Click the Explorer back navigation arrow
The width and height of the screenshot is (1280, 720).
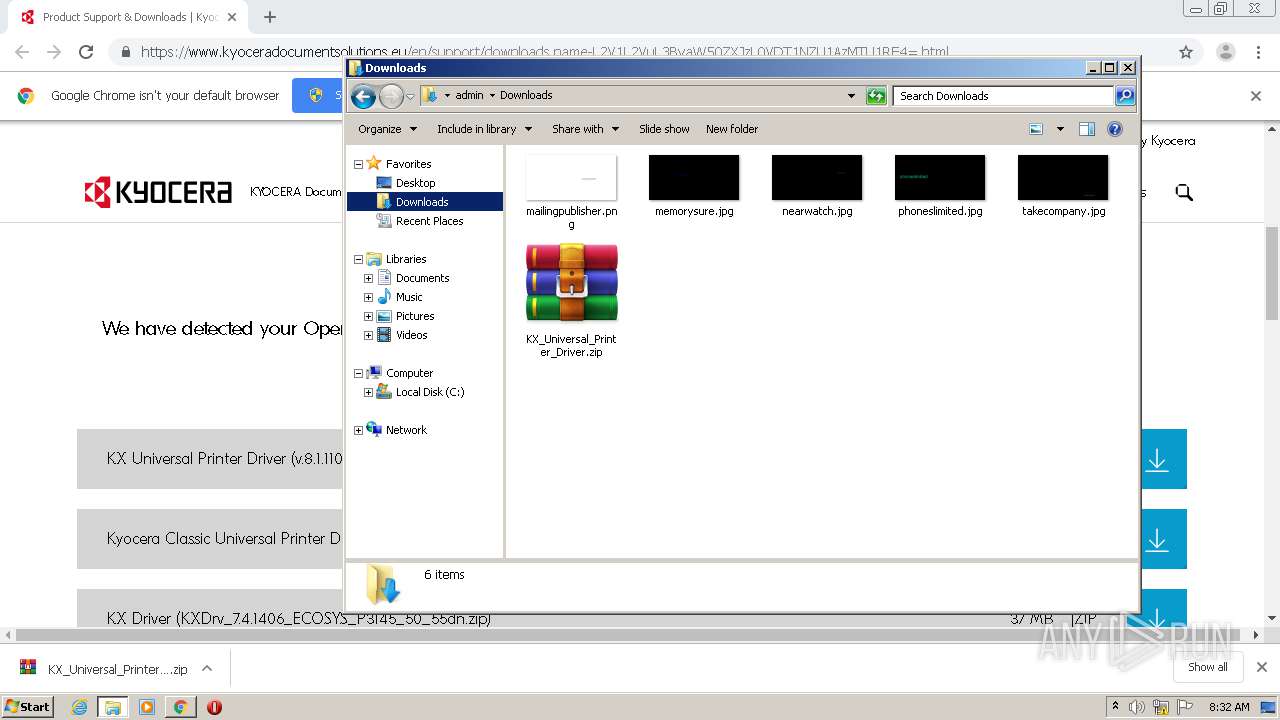click(x=363, y=96)
